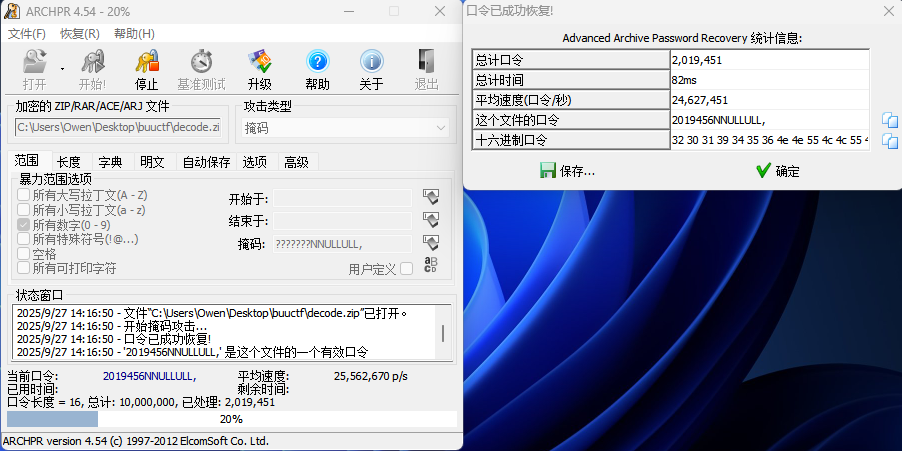Toggle 所有可打印字符 checkbox

[x=24, y=267]
